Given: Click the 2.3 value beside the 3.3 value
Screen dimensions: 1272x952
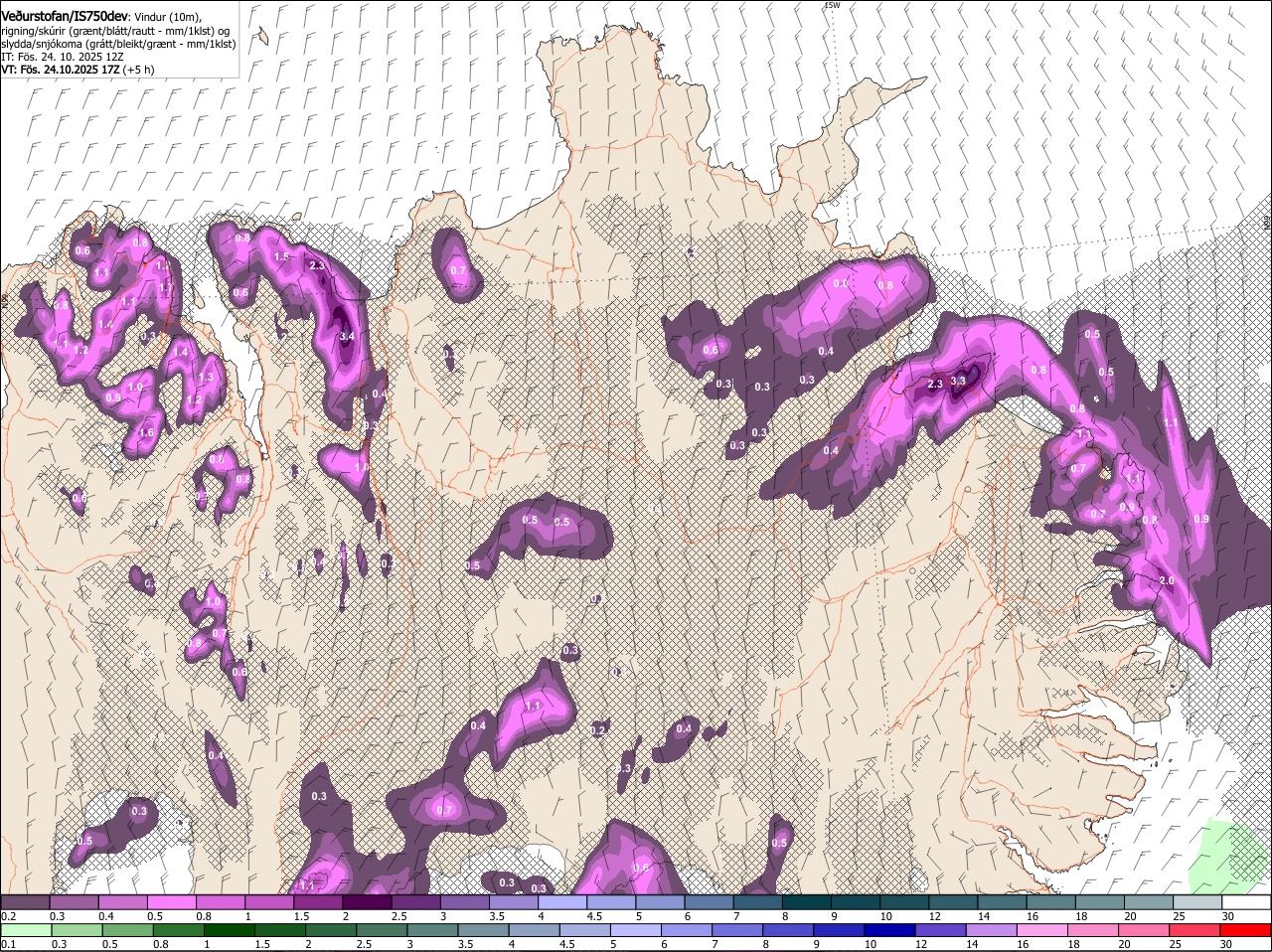Looking at the screenshot, I should tap(935, 384).
